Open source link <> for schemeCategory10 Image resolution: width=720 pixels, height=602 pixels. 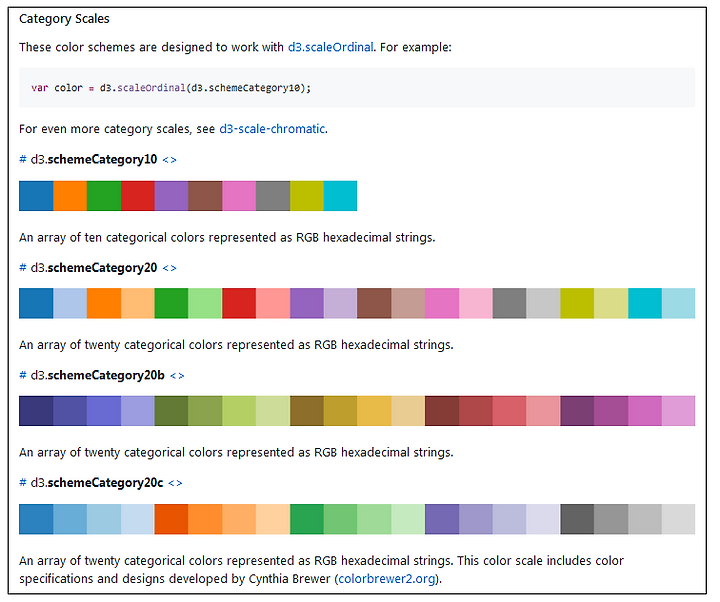coord(169,160)
